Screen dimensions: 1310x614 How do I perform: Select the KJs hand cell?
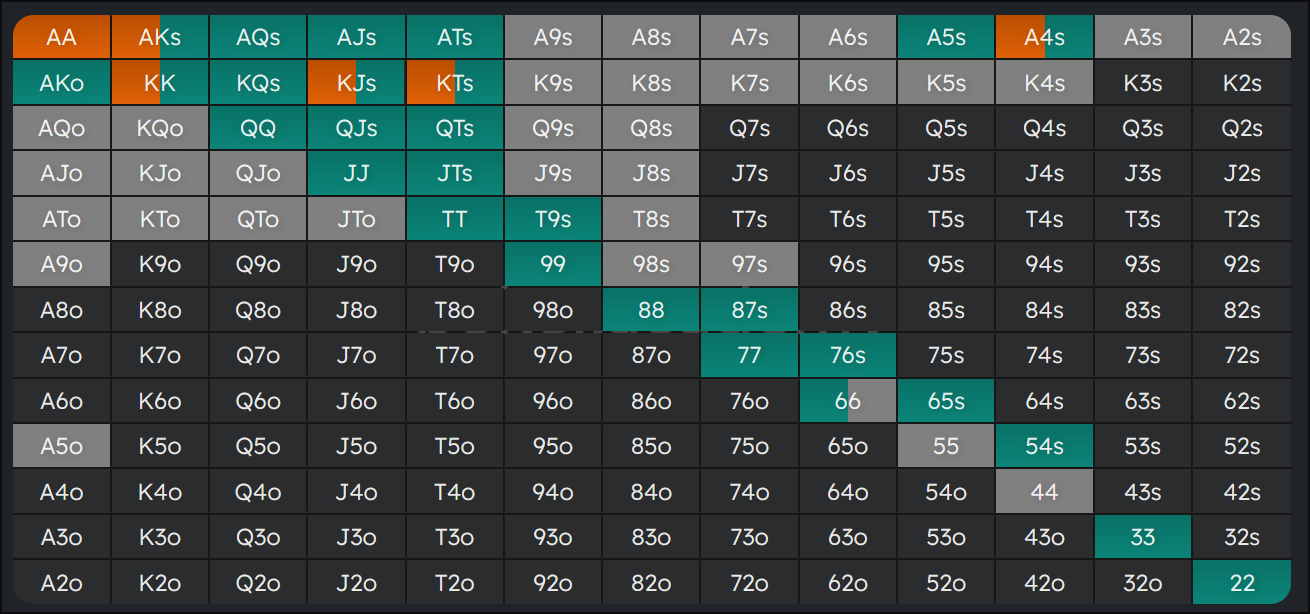click(356, 83)
